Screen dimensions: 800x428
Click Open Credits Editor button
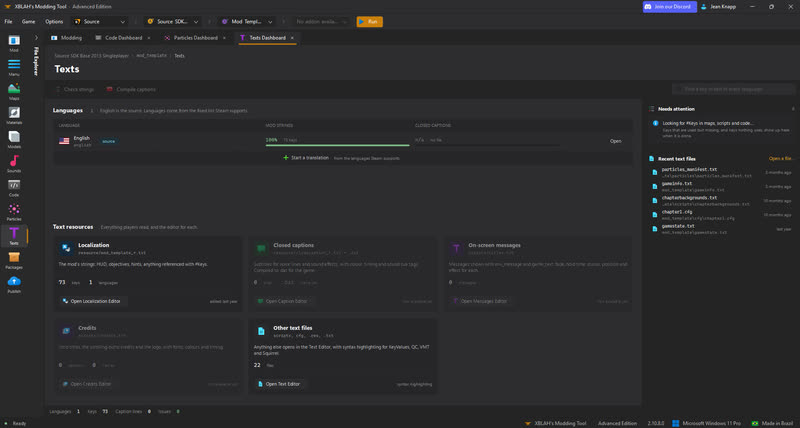tap(87, 384)
